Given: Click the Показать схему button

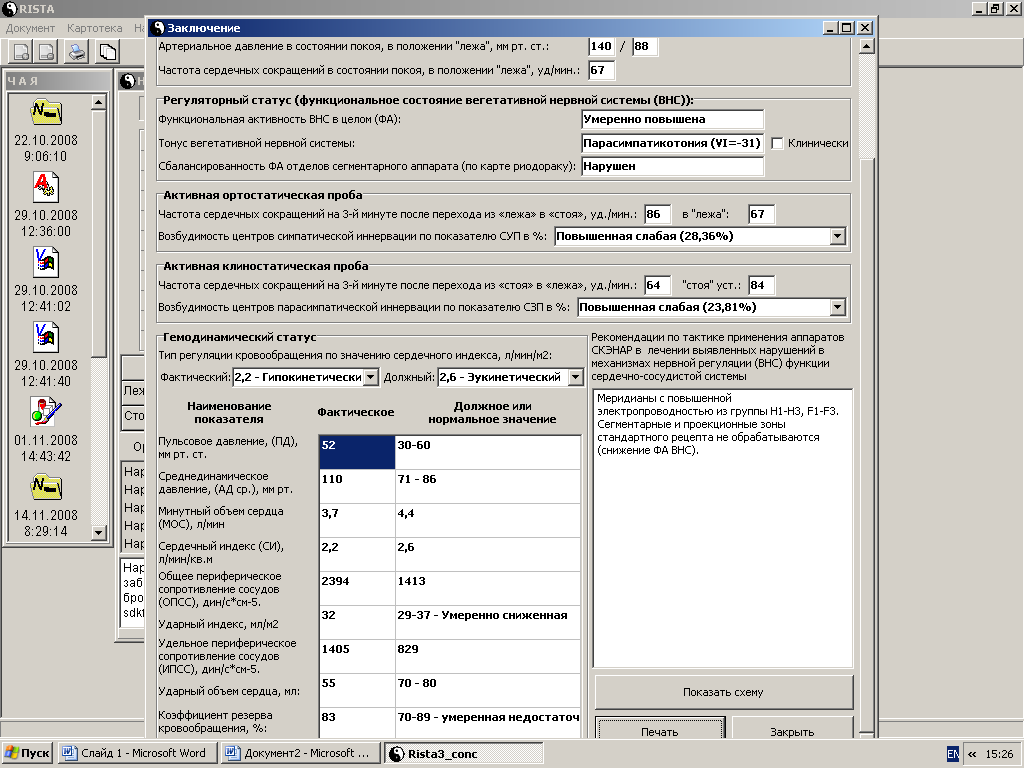Looking at the screenshot, I should (724, 692).
